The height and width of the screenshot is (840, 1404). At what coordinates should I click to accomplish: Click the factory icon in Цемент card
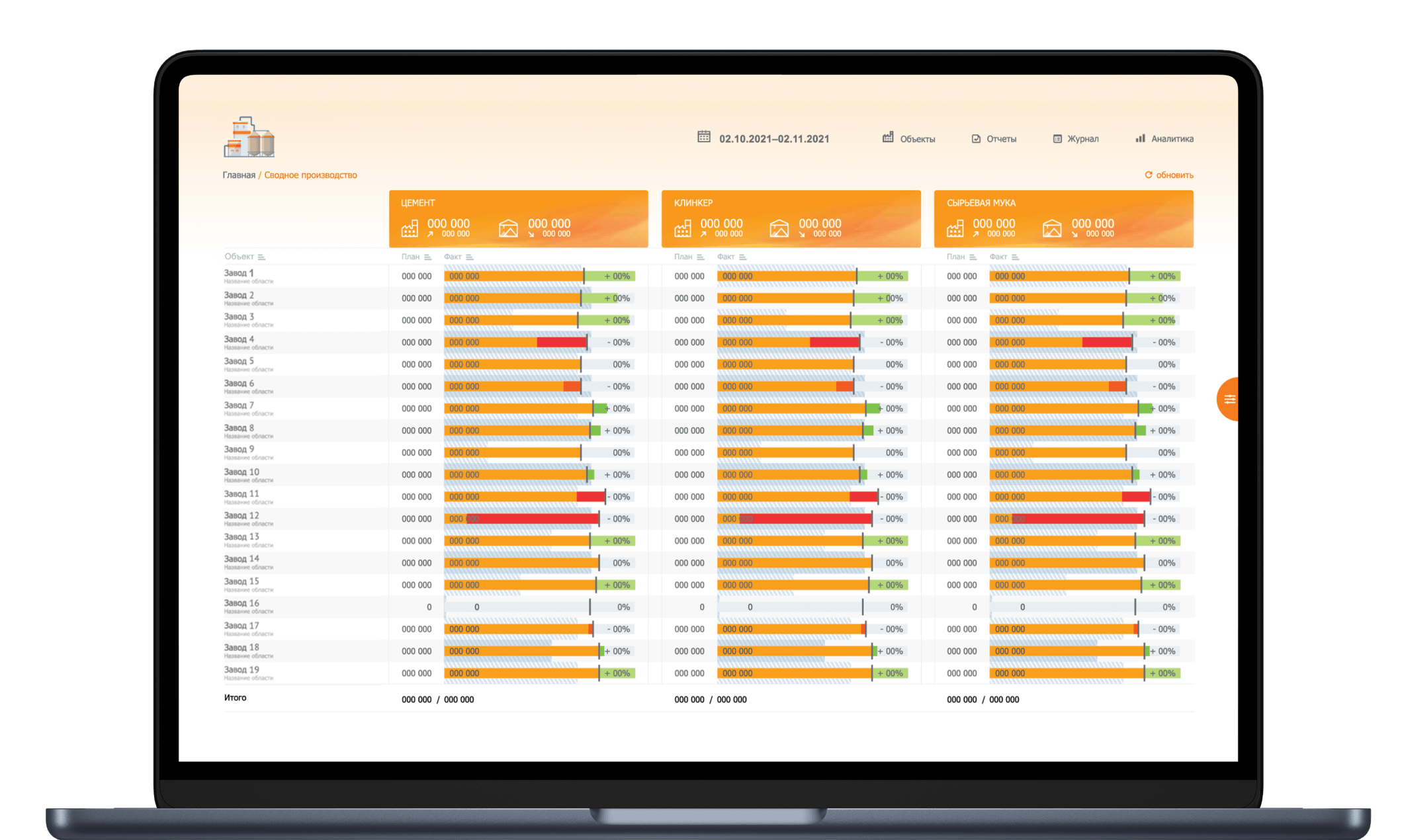tap(410, 229)
